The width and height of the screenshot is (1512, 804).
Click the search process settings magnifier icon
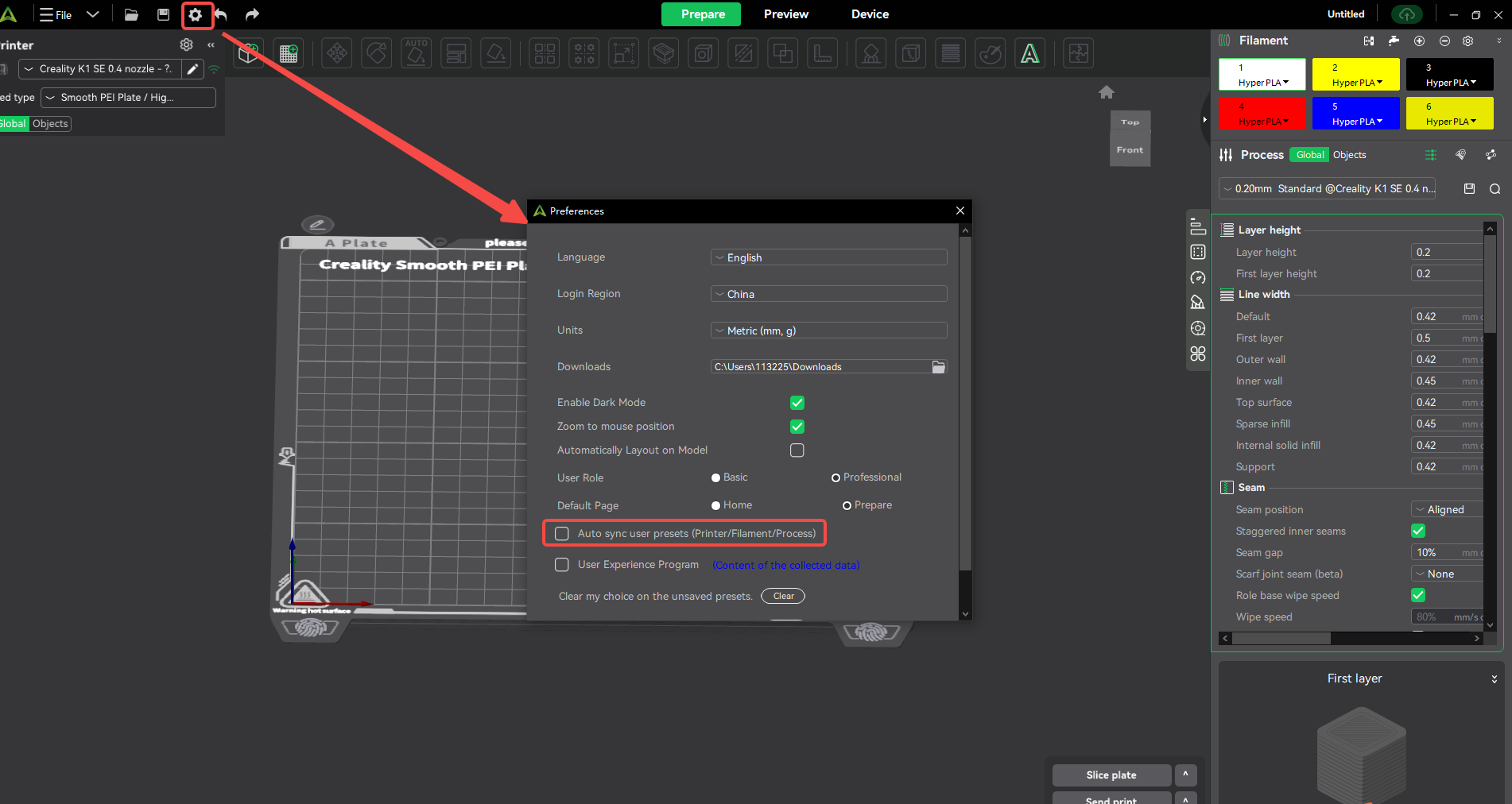click(1495, 188)
